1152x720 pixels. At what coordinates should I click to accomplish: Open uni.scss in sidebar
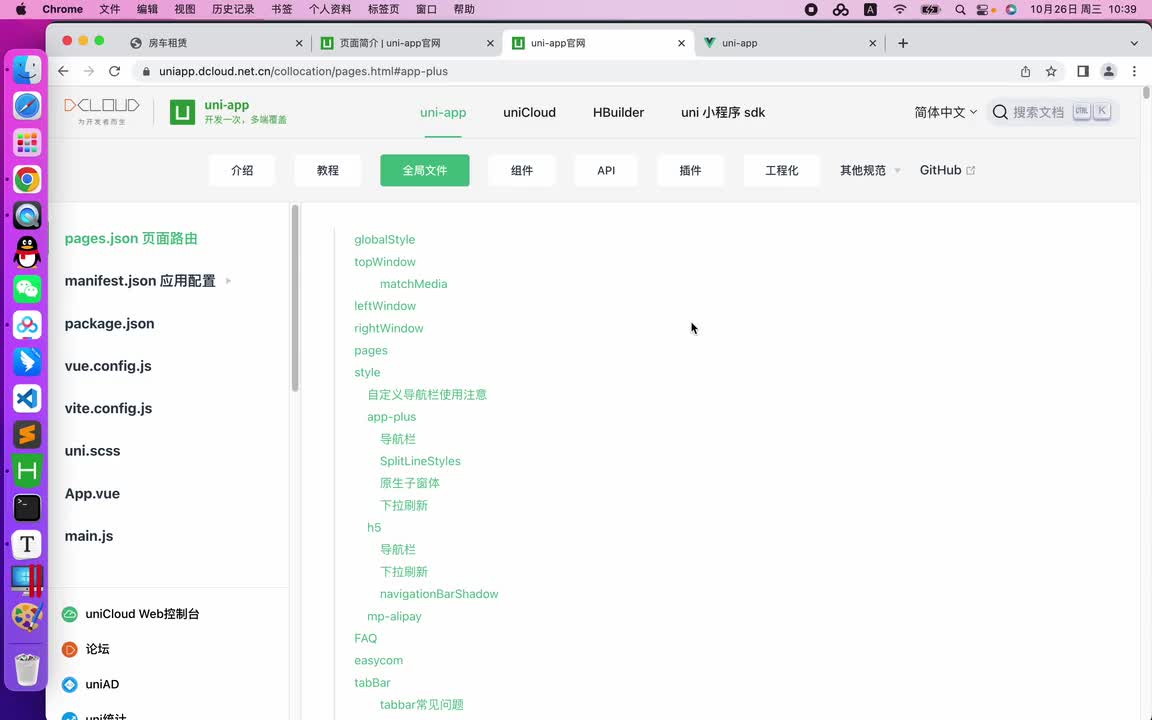click(x=93, y=451)
